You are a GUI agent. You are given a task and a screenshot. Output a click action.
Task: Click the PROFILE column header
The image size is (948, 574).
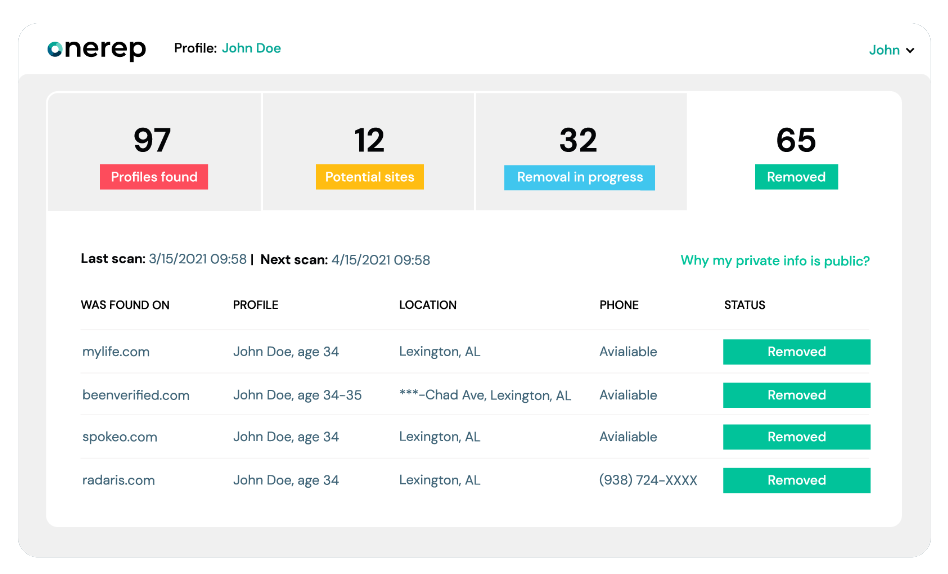(x=256, y=305)
